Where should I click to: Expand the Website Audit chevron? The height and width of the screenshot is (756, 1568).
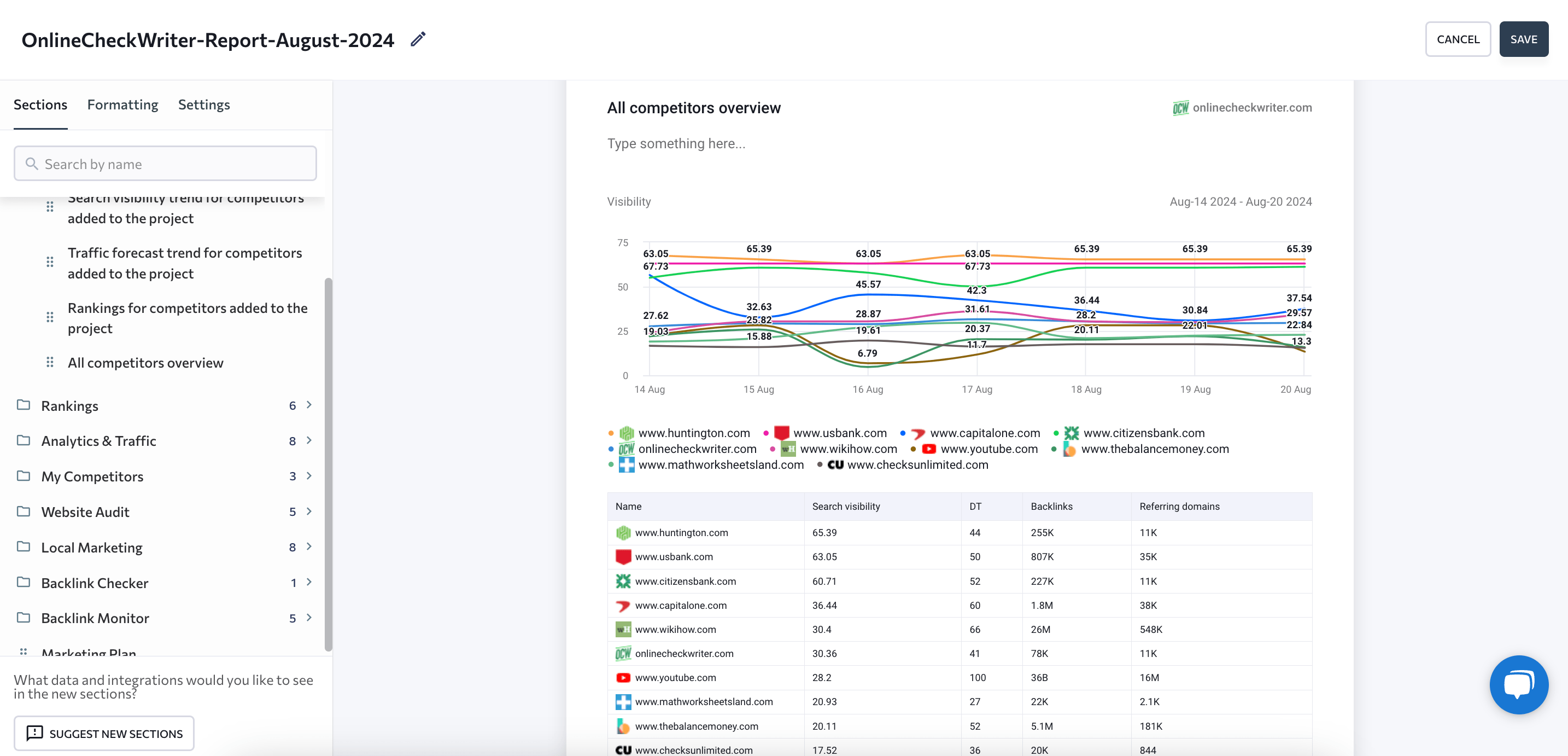pyautogui.click(x=309, y=511)
